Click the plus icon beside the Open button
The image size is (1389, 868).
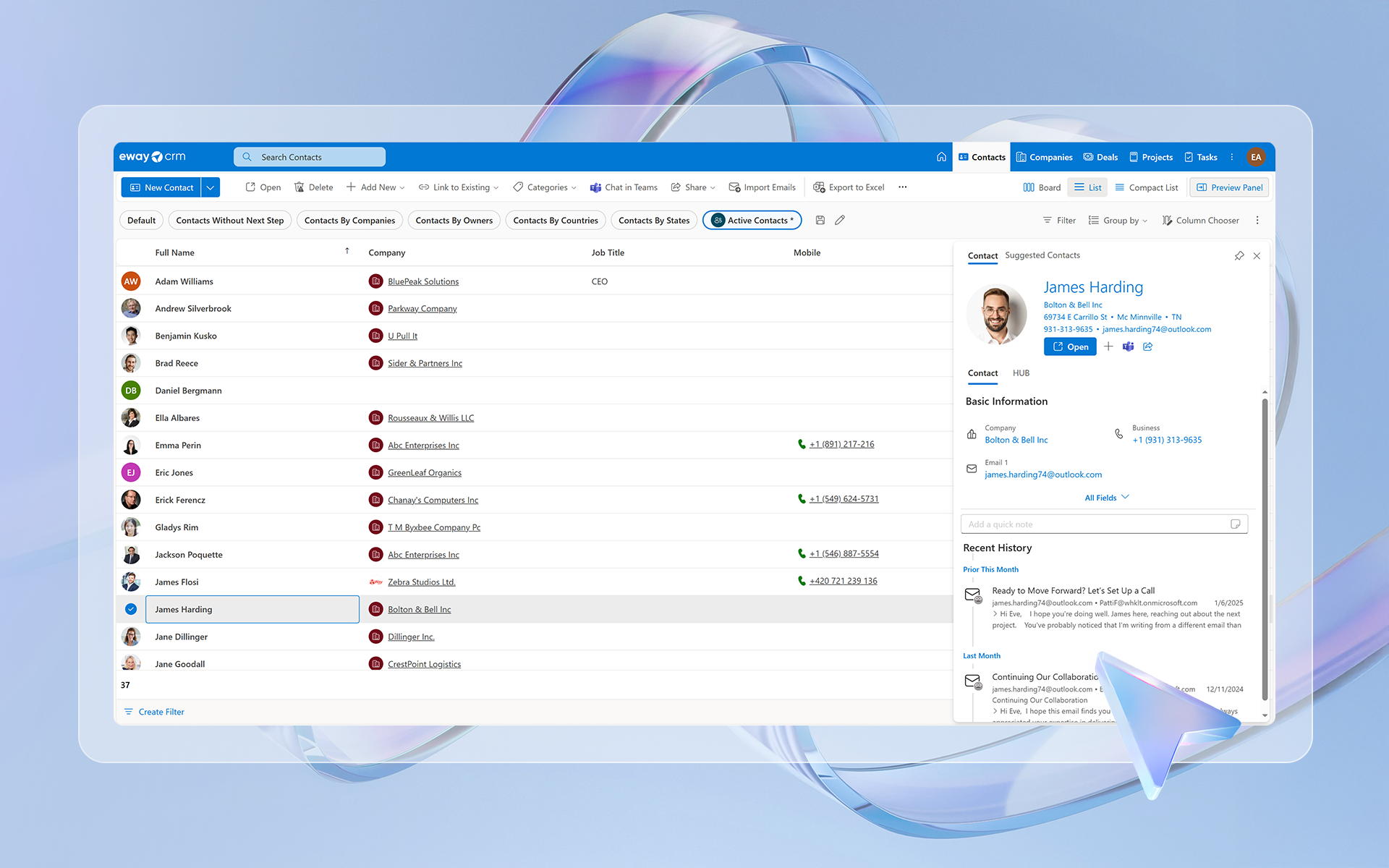pos(1108,346)
